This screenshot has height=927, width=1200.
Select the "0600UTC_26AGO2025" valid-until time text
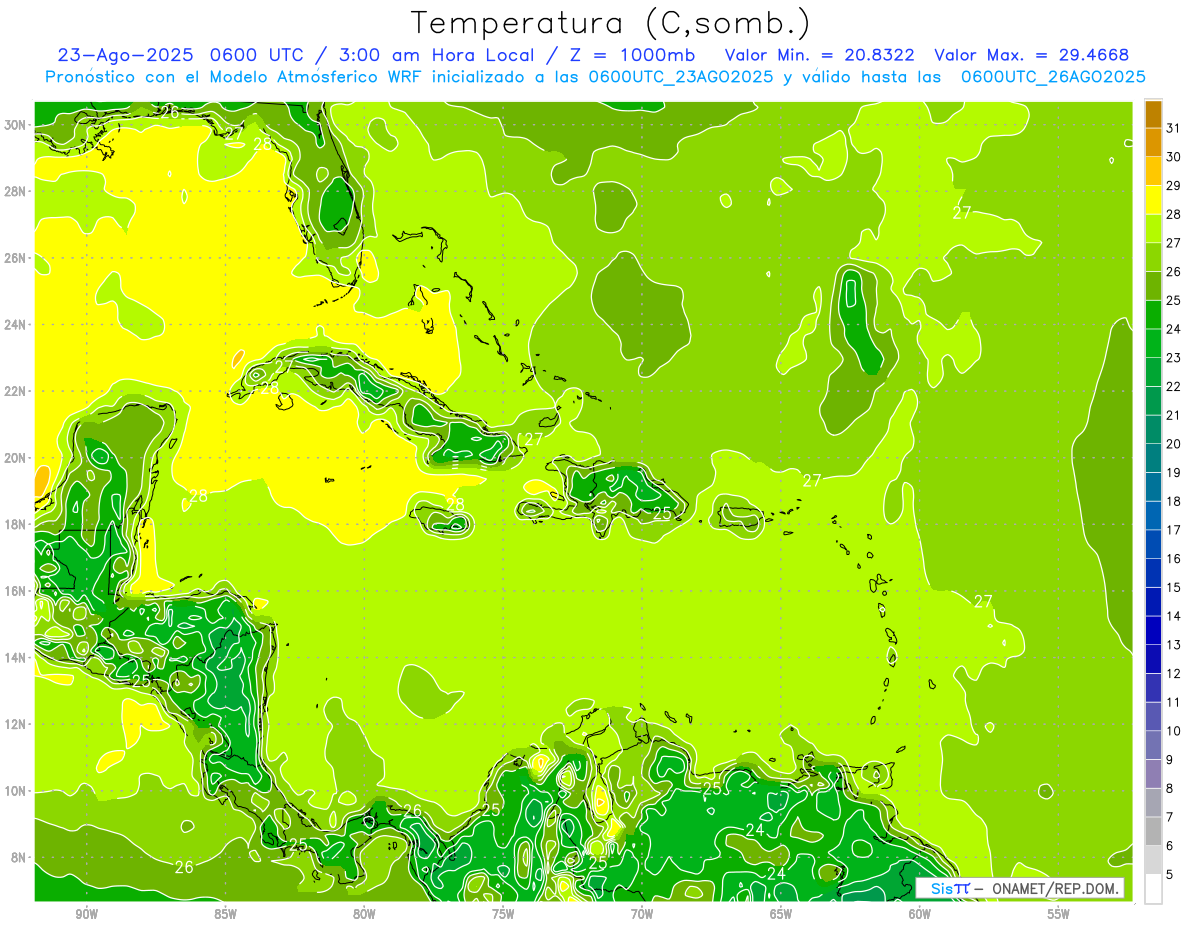tap(1053, 77)
